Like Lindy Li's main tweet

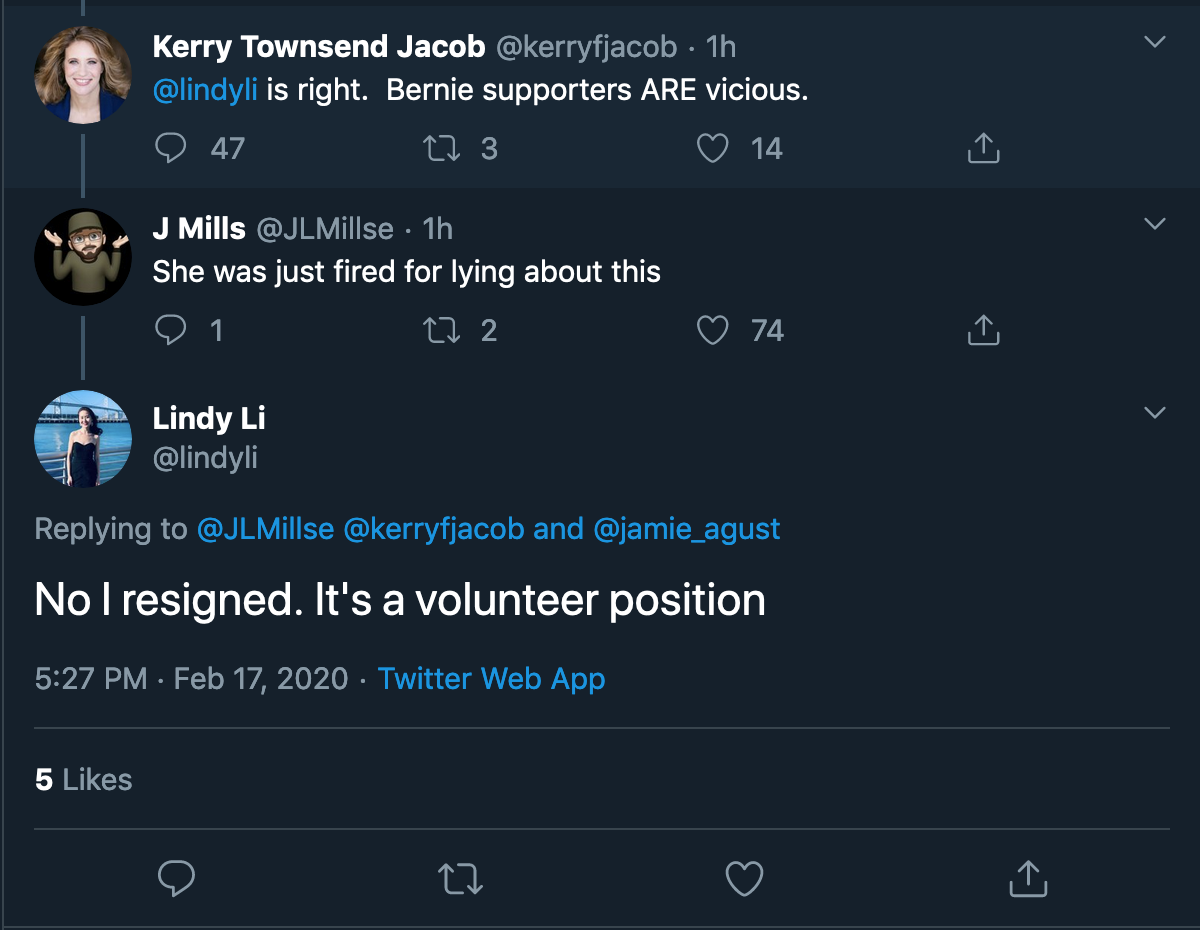(x=744, y=879)
